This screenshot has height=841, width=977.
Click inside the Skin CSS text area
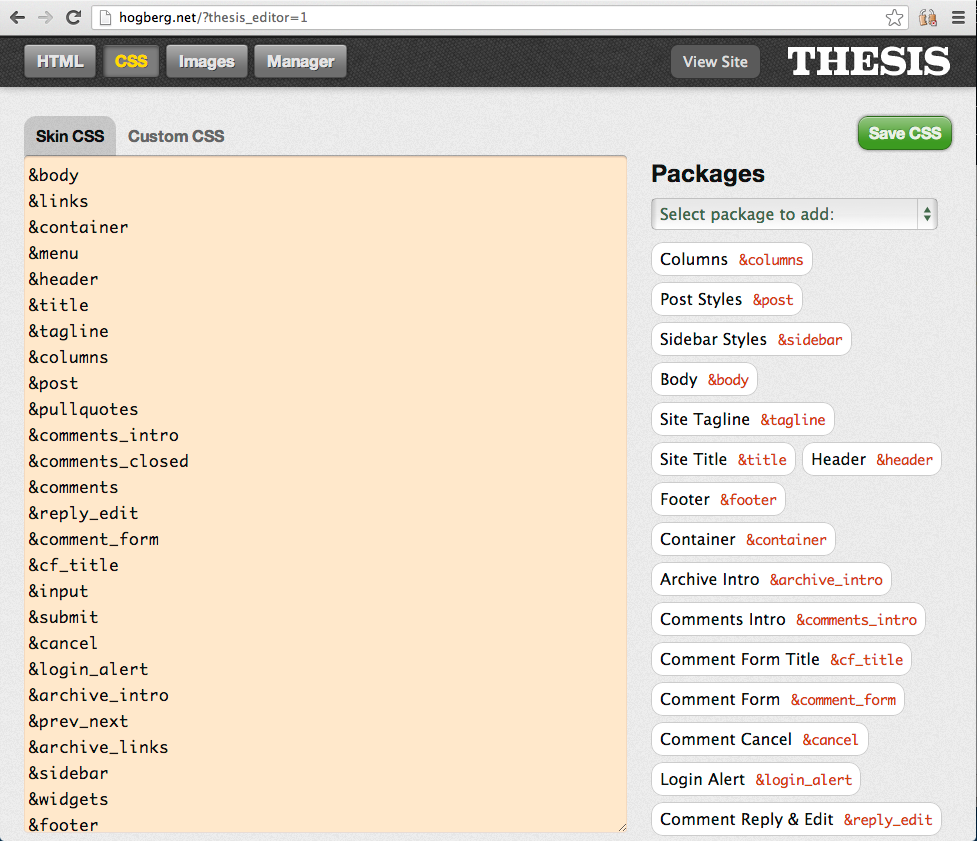pyautogui.click(x=325, y=494)
